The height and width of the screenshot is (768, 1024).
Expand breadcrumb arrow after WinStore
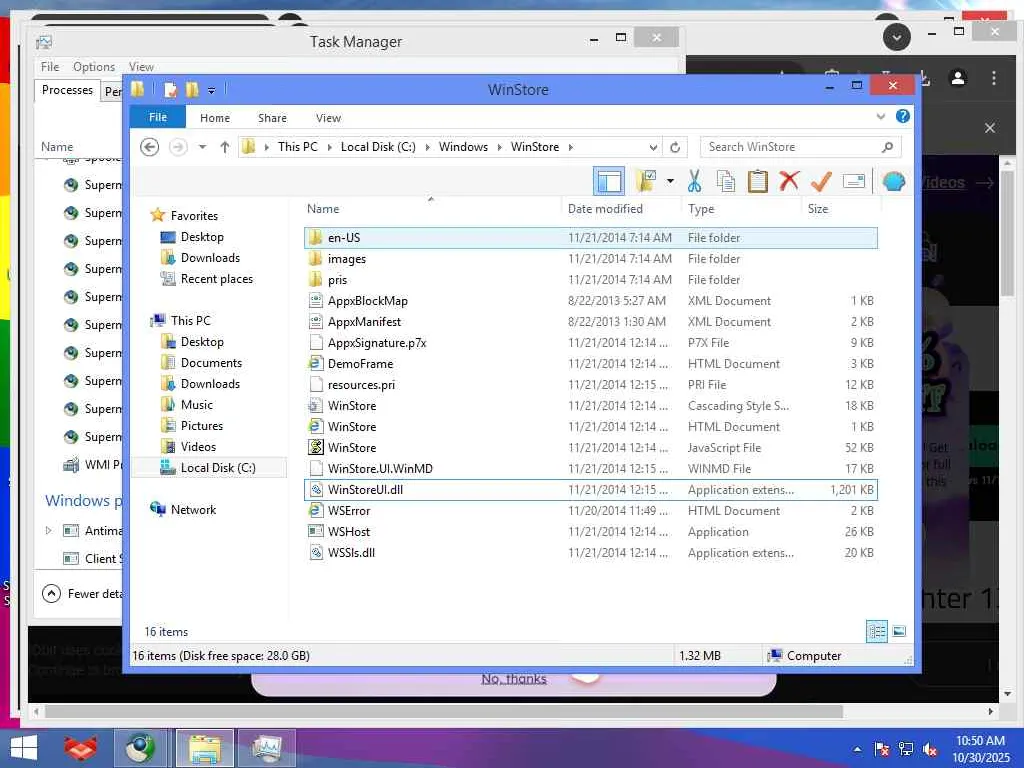point(570,147)
